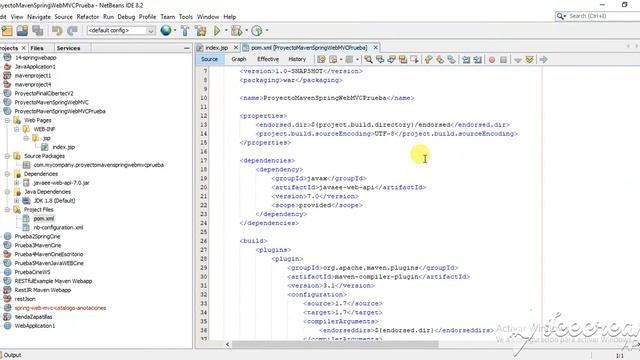This screenshot has width=640, height=360.
Task: Select the Graph view button
Action: click(x=239, y=59)
